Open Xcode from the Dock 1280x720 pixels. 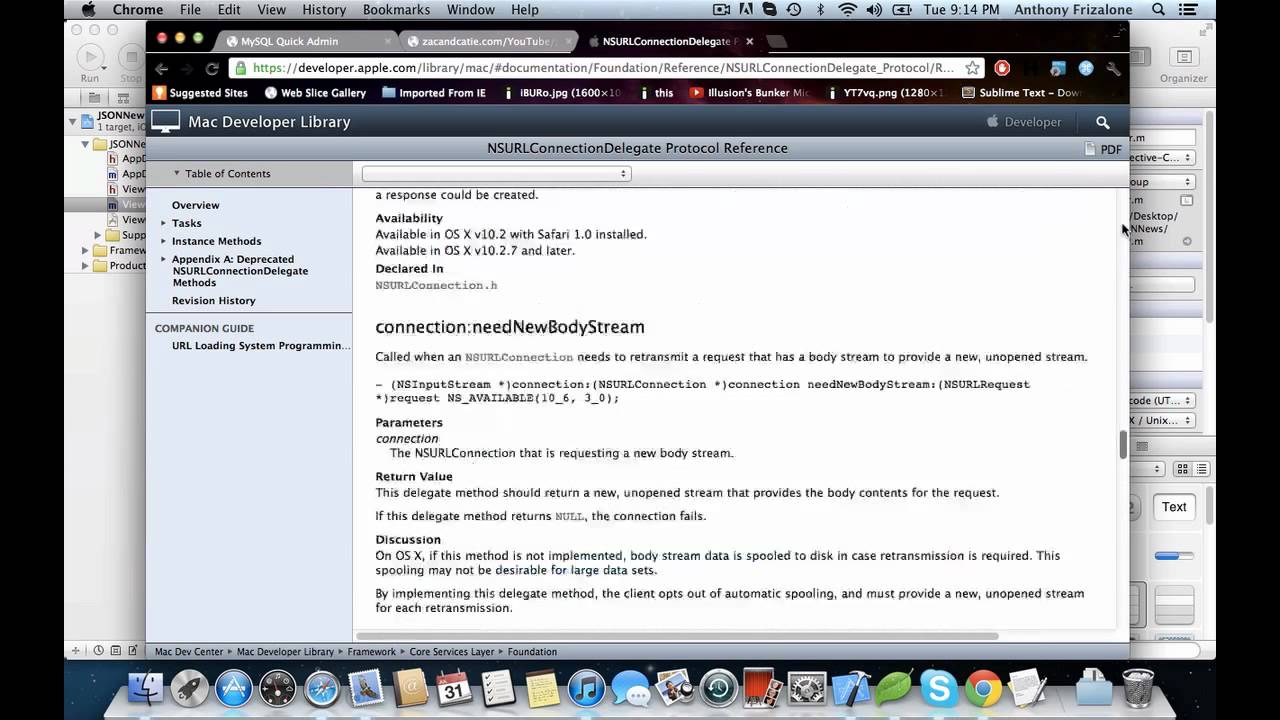point(851,688)
